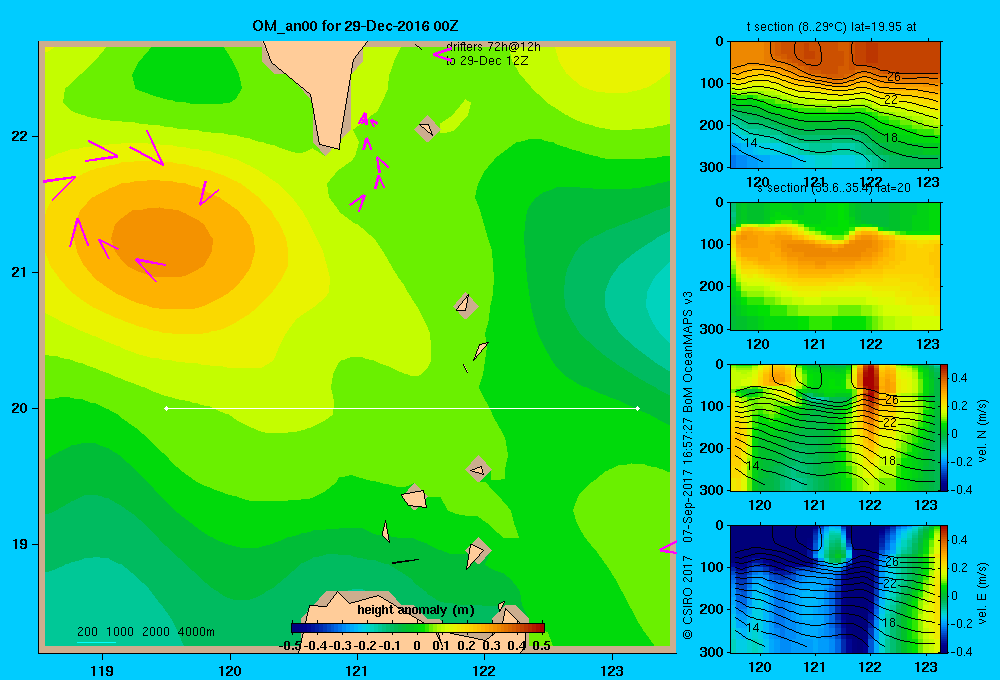Click longitude label 122 below the main map
Viewport: 1000px width, 680px height.
(x=484, y=670)
